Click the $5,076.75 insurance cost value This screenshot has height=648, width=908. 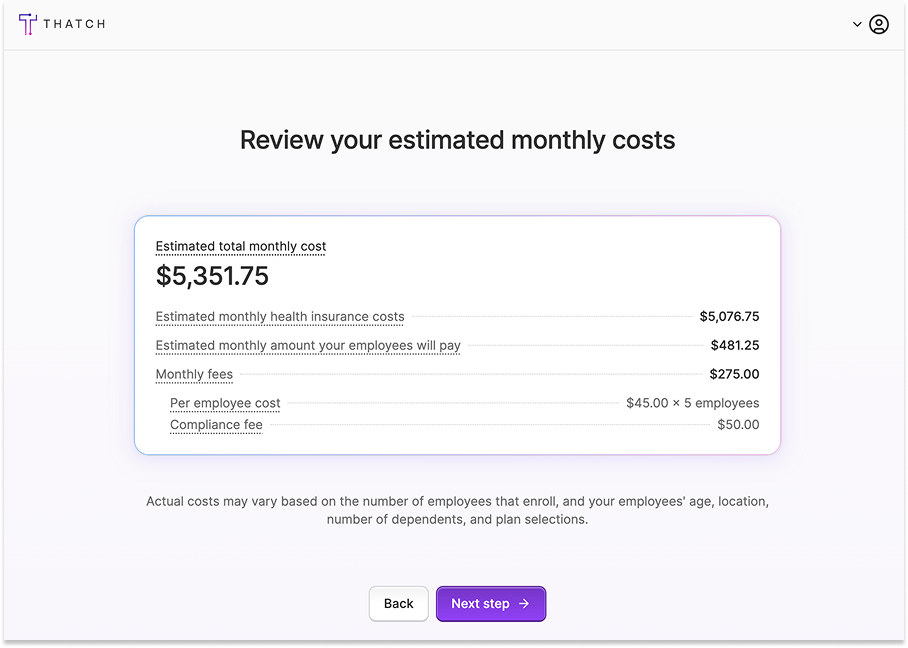pyautogui.click(x=729, y=316)
